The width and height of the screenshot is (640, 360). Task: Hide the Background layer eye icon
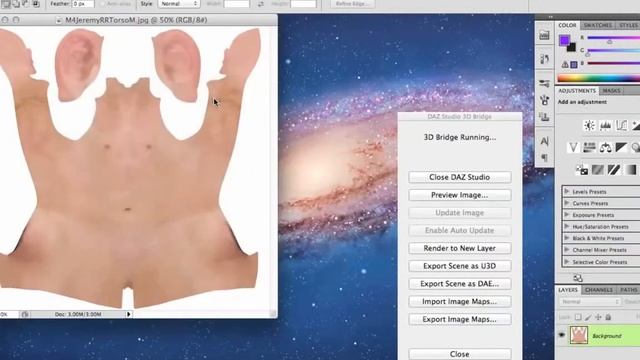(562, 335)
